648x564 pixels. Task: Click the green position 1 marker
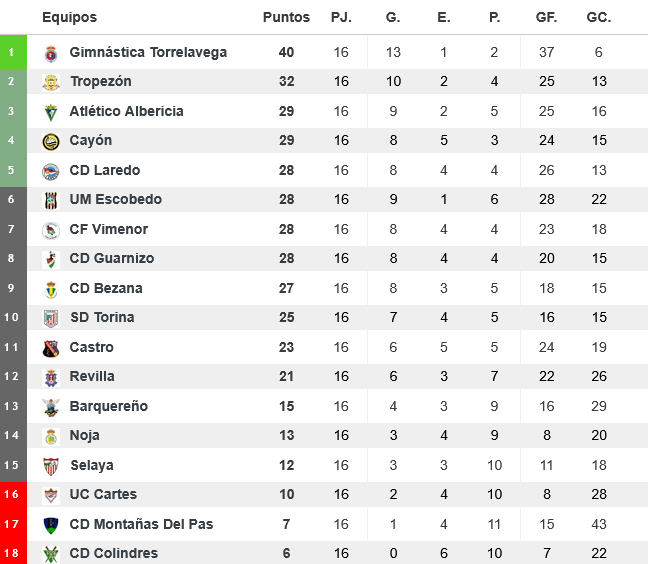12,53
